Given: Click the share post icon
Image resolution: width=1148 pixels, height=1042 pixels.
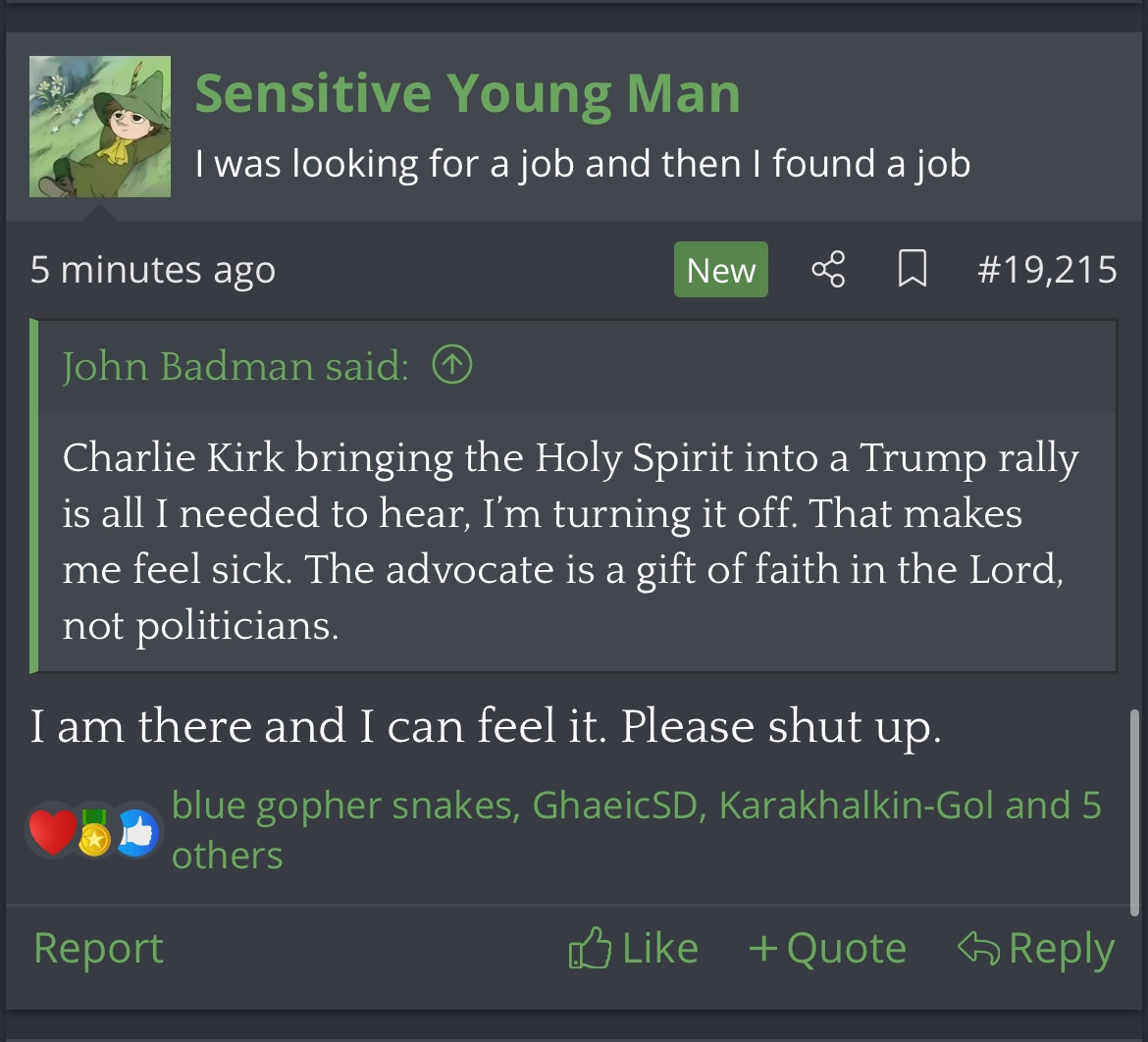Looking at the screenshot, I should pyautogui.click(x=828, y=270).
